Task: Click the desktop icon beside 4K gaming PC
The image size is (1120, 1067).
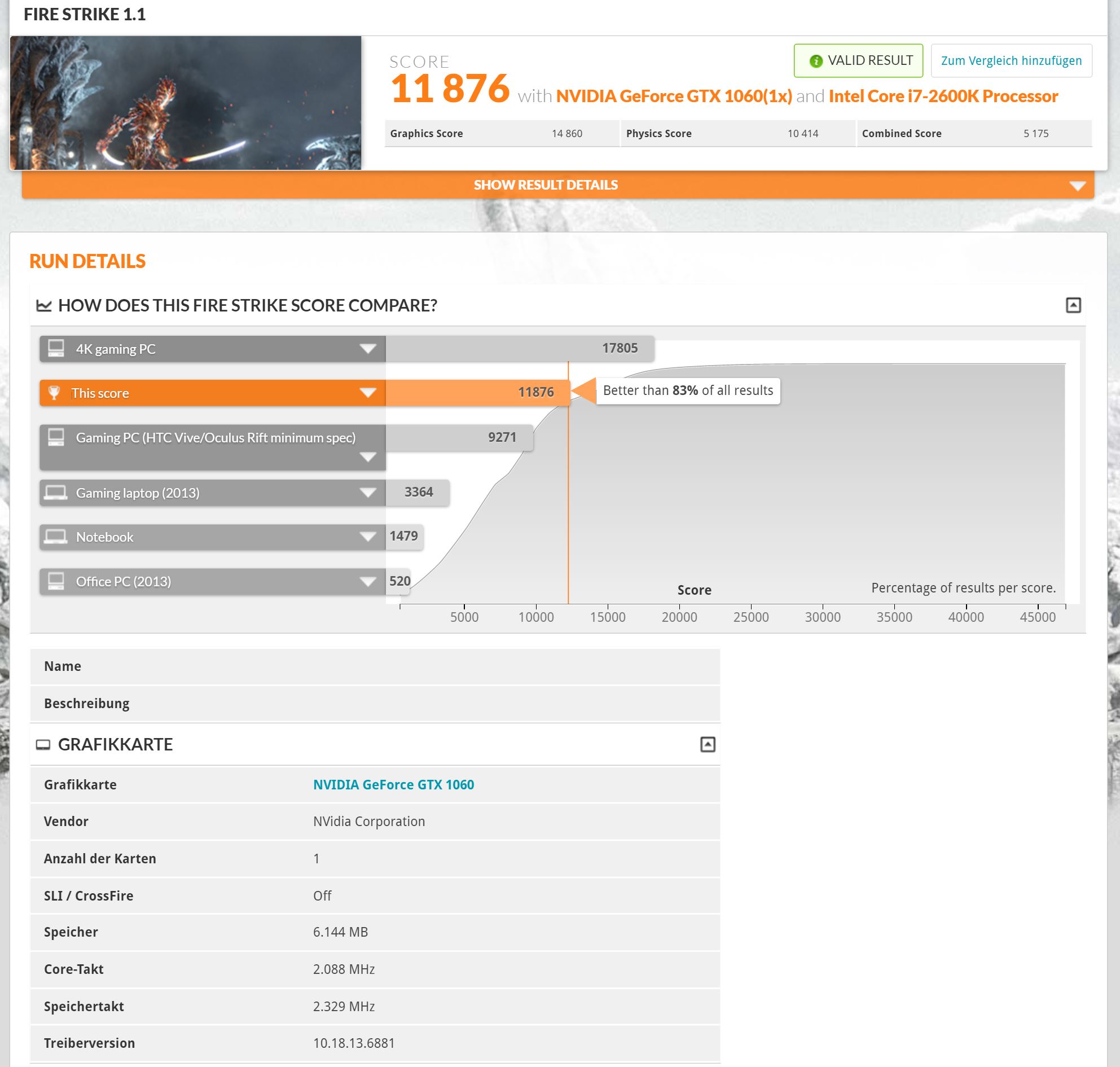Action: (56, 348)
